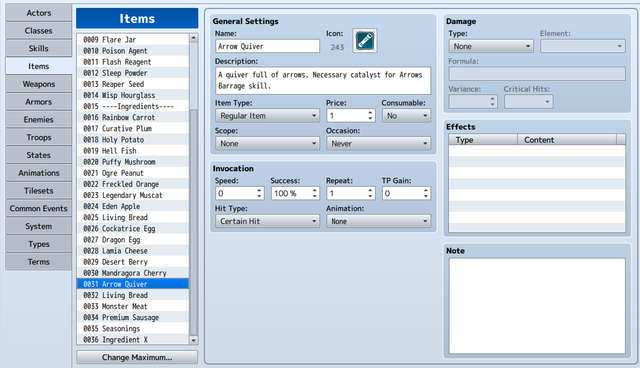Screen dimensions: 640x368
Task: Increase the TP Gain stepper
Action: 425,190
